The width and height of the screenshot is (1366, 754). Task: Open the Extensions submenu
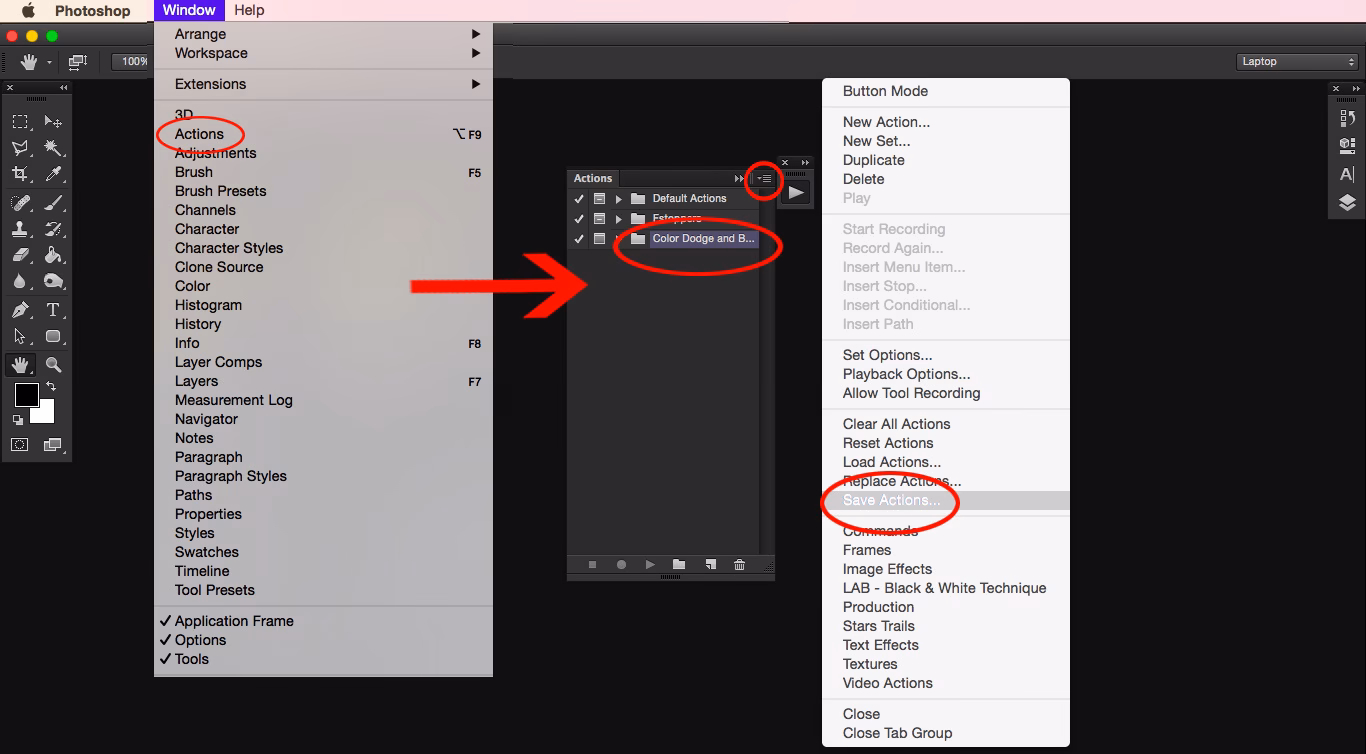pos(323,84)
